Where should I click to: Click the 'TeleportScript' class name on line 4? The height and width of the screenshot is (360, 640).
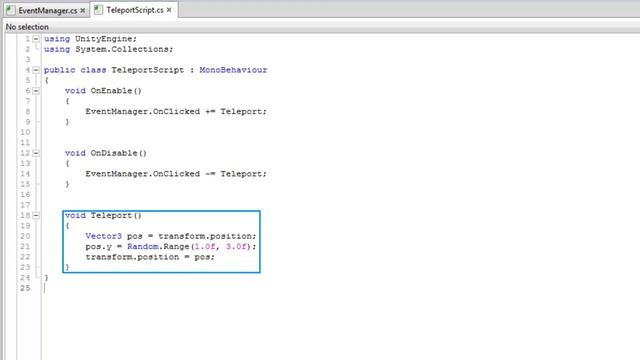coord(148,70)
